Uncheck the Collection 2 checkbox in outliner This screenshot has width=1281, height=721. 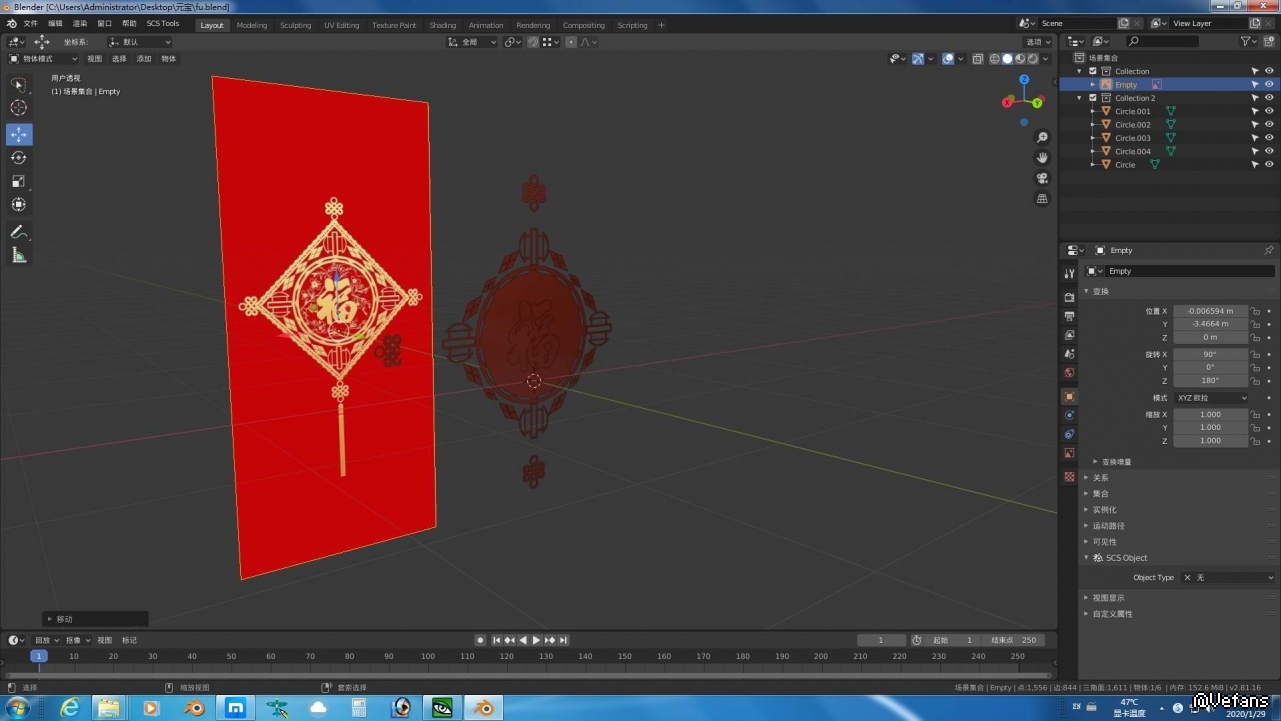[1093, 98]
